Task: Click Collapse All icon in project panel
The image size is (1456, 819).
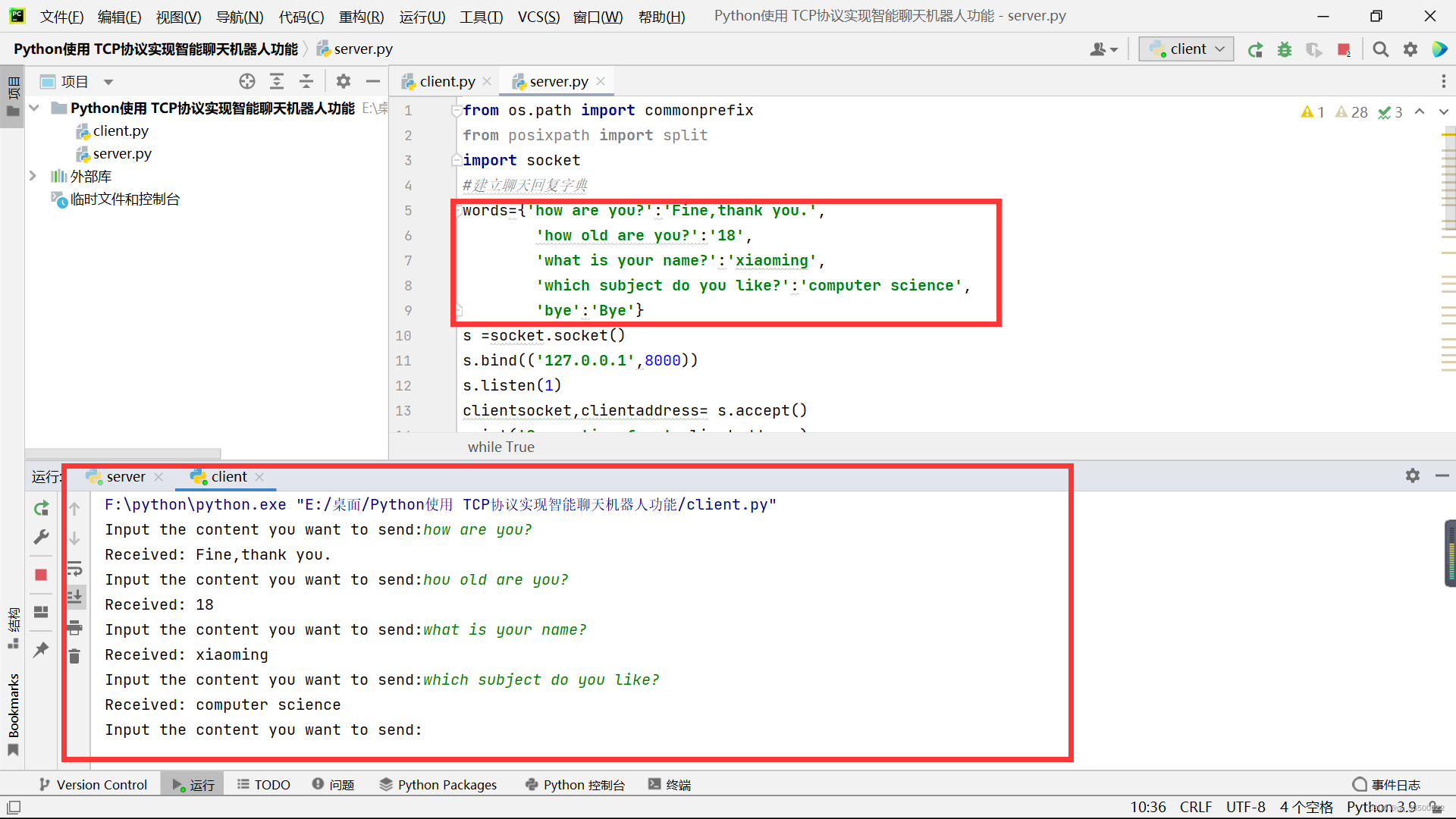Action: pos(306,81)
